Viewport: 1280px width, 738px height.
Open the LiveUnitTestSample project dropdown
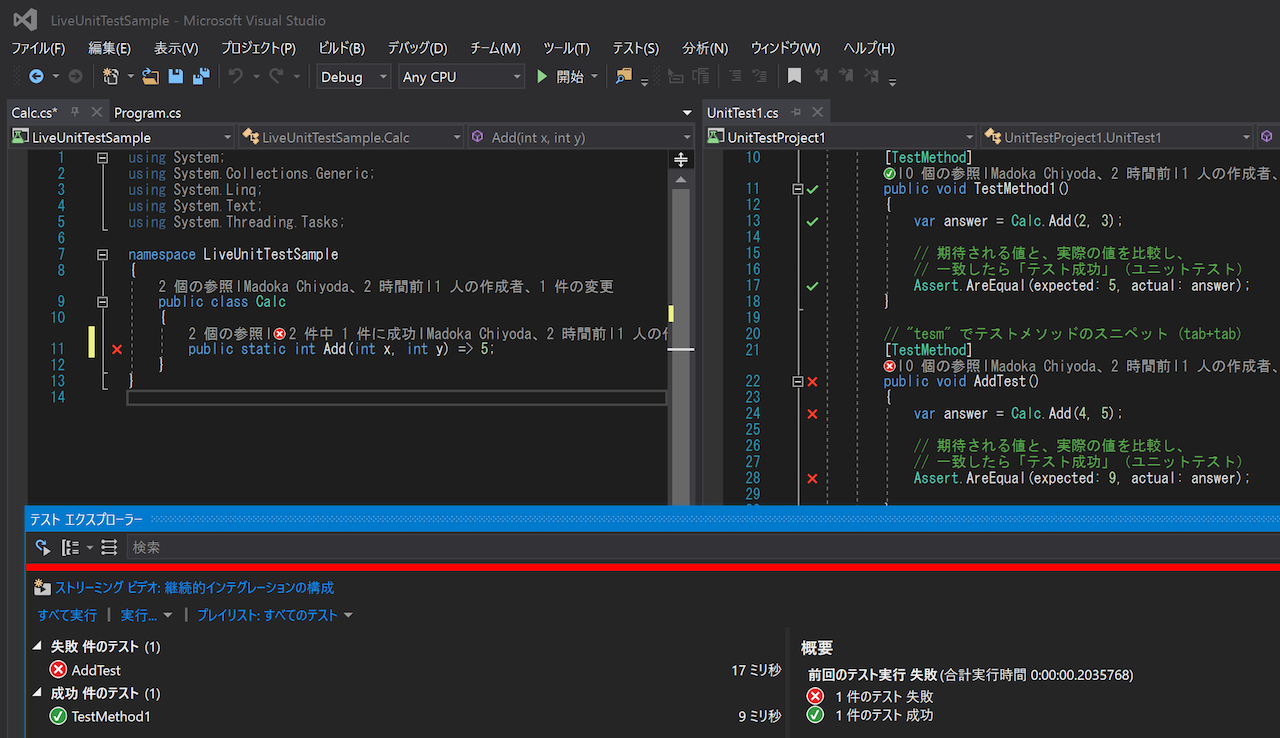pos(121,137)
